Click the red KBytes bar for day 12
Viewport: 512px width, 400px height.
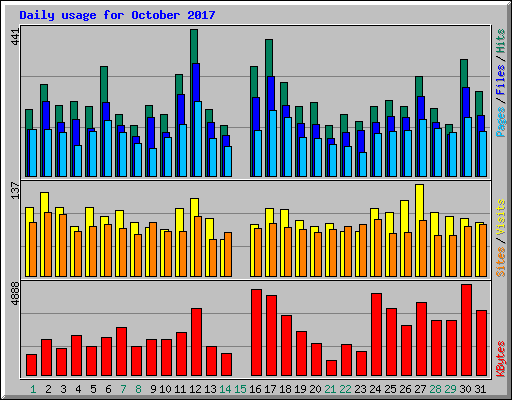coord(196,342)
